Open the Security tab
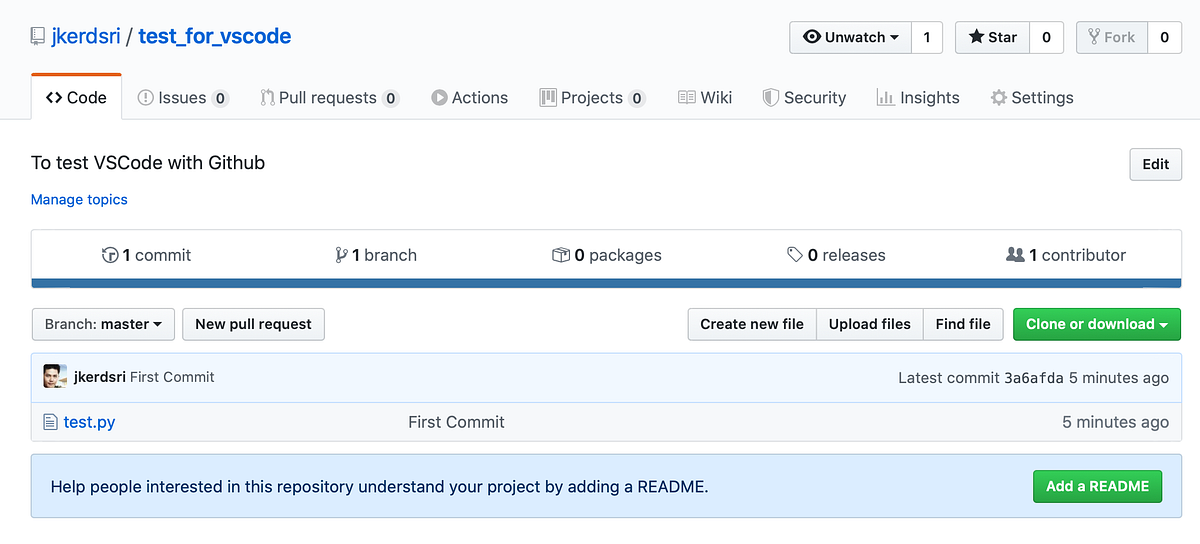1200x544 pixels. (804, 98)
